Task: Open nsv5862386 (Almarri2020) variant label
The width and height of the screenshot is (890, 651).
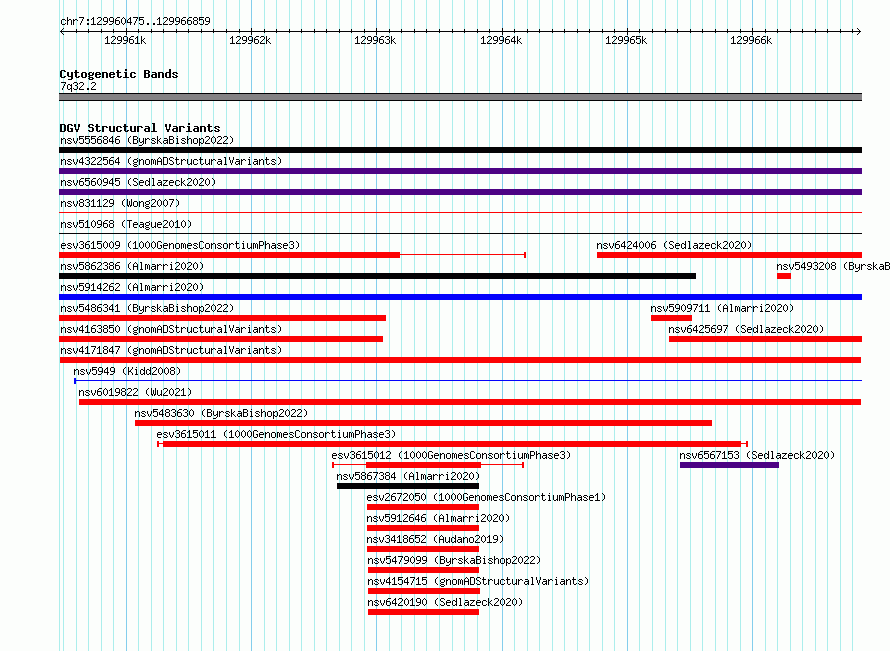Action: 132,266
